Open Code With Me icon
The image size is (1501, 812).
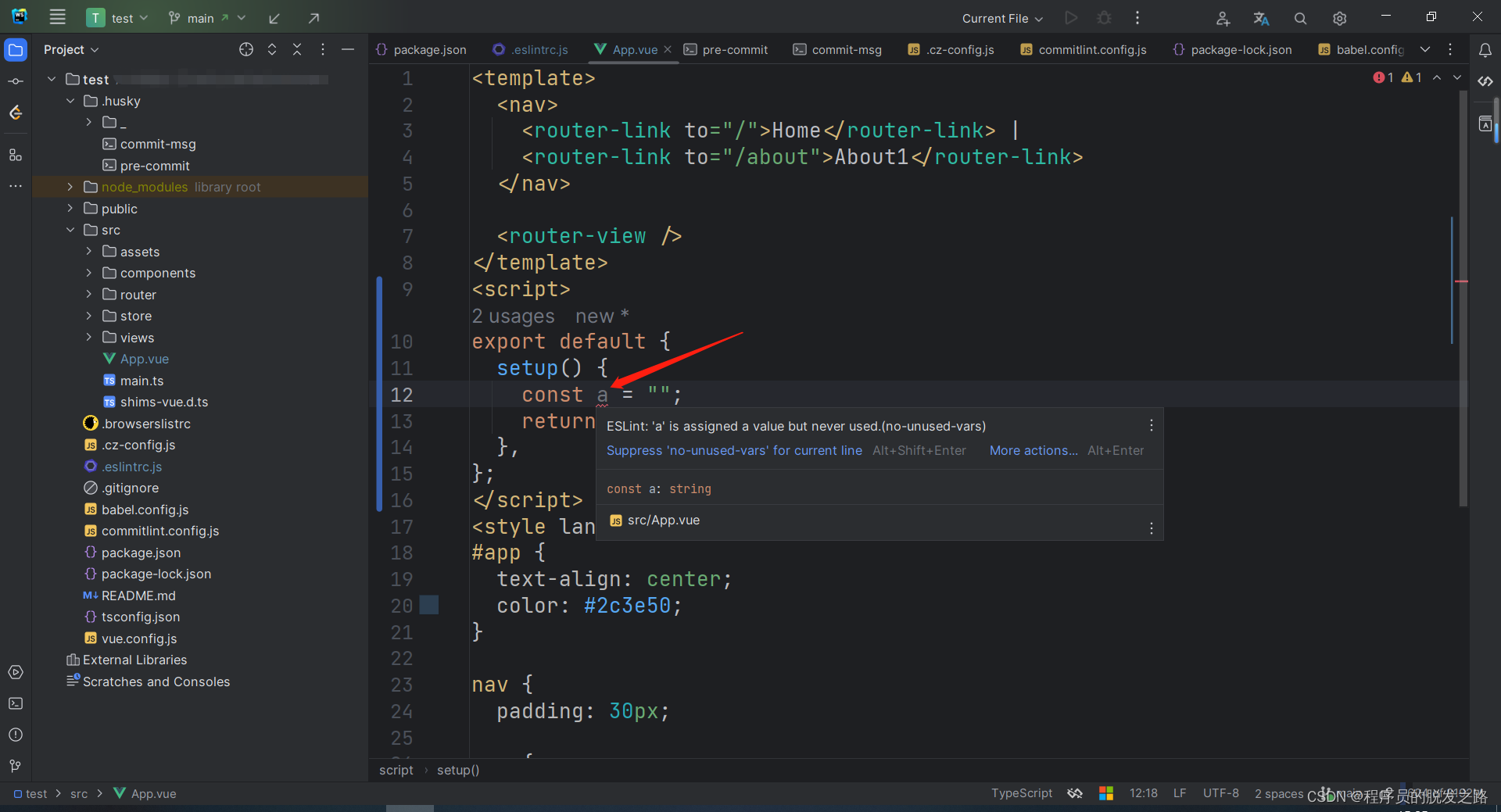click(x=1223, y=18)
